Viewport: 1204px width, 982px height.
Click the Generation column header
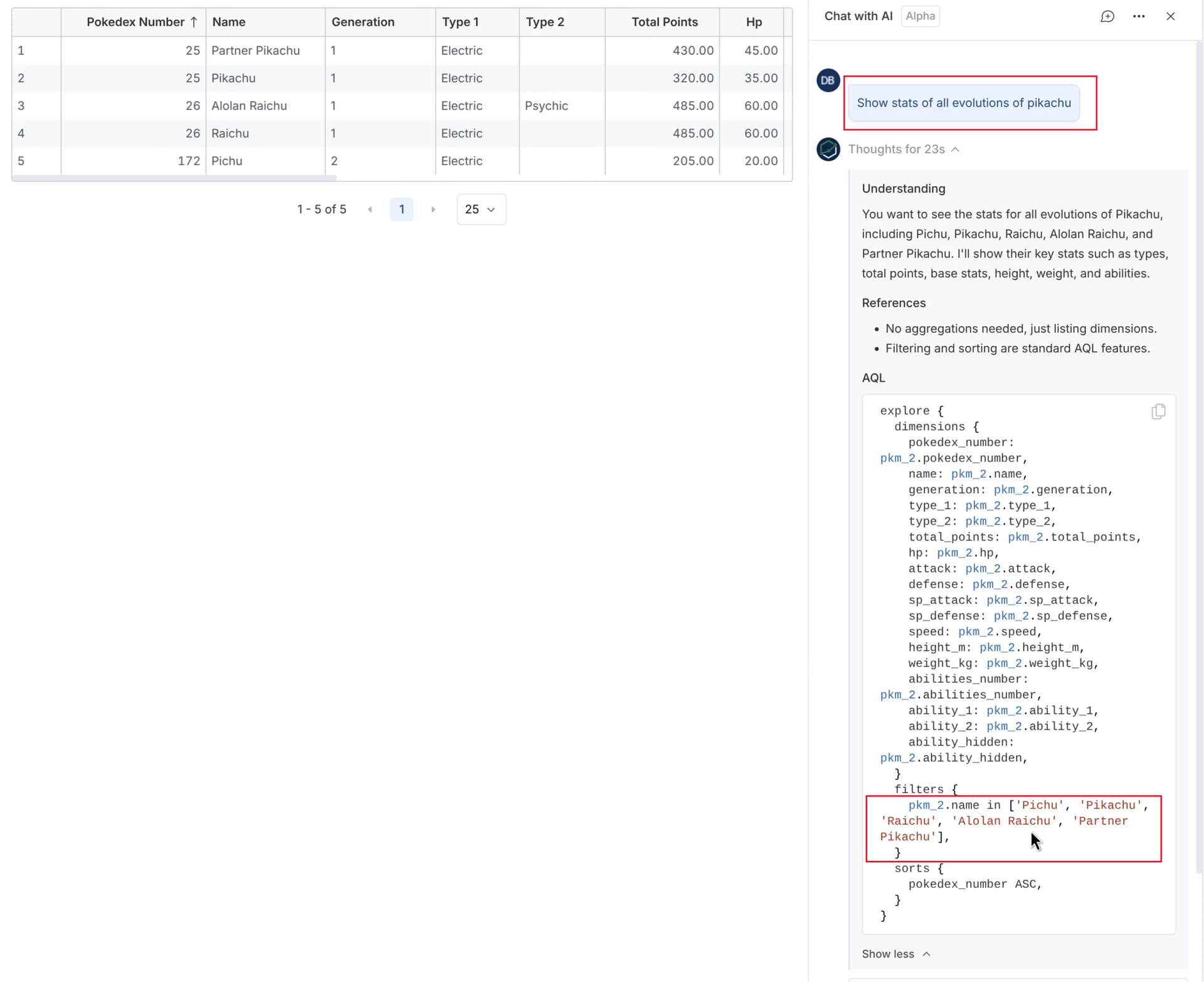[x=363, y=22]
